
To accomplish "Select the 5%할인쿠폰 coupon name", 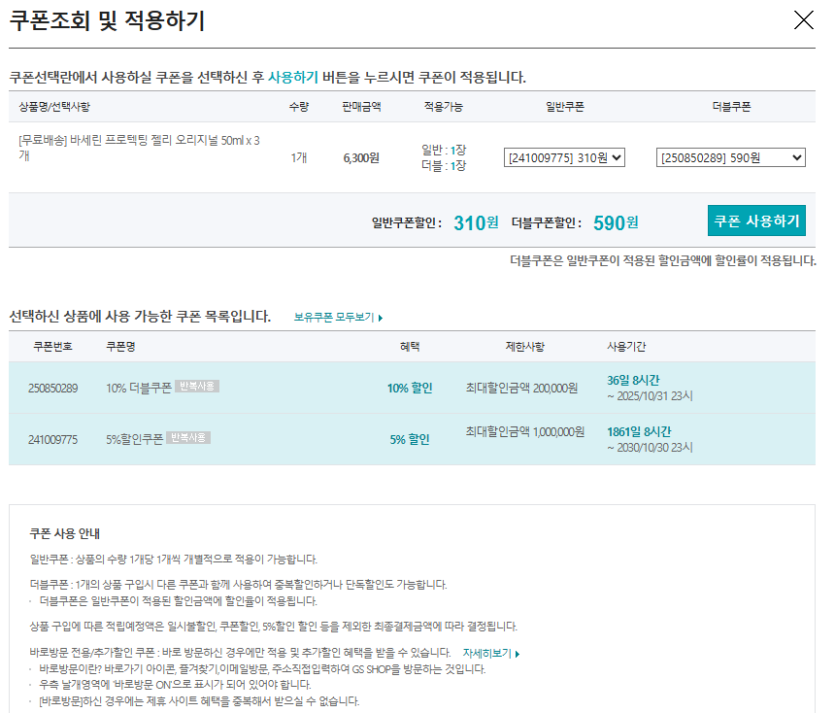I will (134, 439).
